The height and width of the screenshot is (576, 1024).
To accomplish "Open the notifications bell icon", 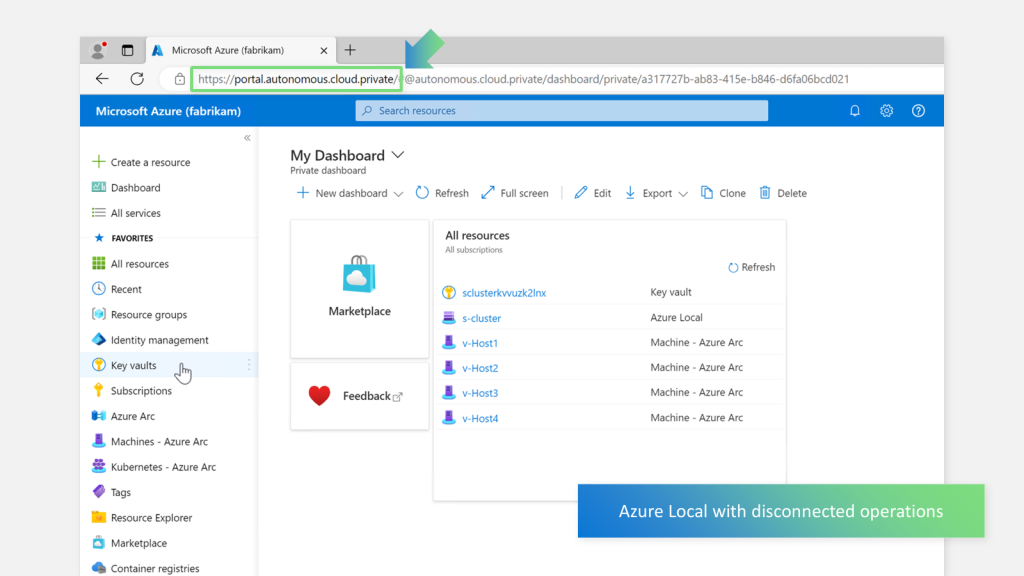I will tap(854, 111).
